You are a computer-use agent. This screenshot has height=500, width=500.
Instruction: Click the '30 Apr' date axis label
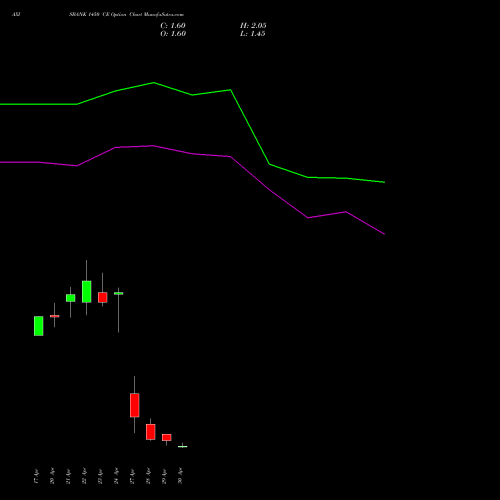pos(180,477)
